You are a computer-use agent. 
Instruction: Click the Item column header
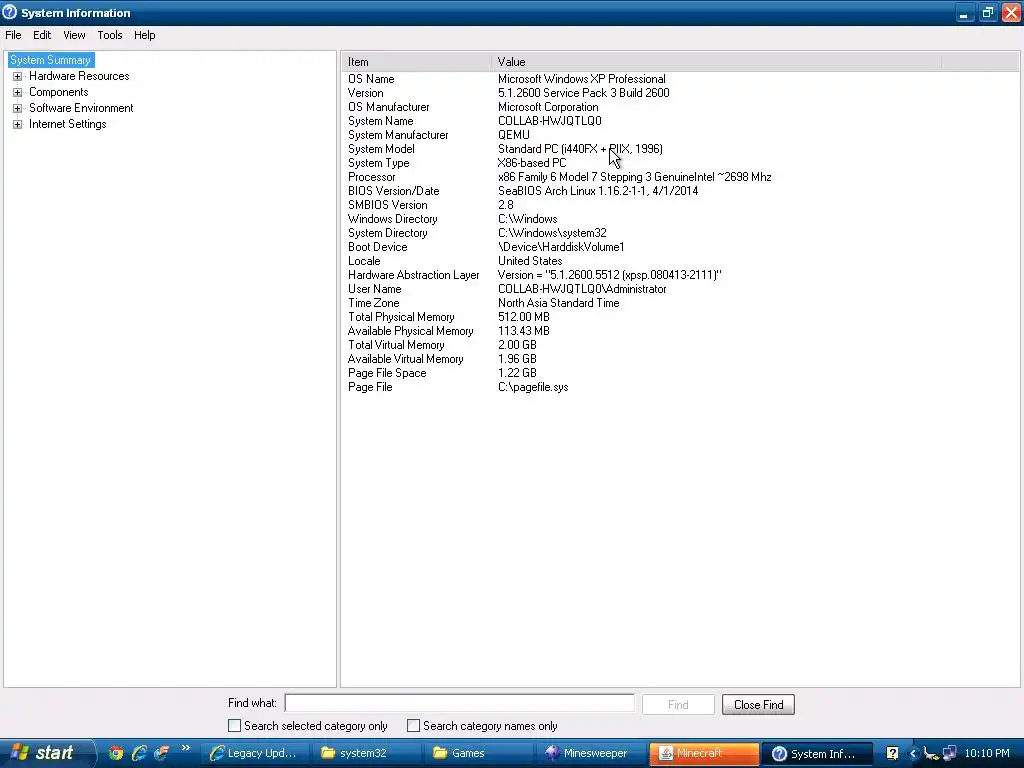coord(416,62)
